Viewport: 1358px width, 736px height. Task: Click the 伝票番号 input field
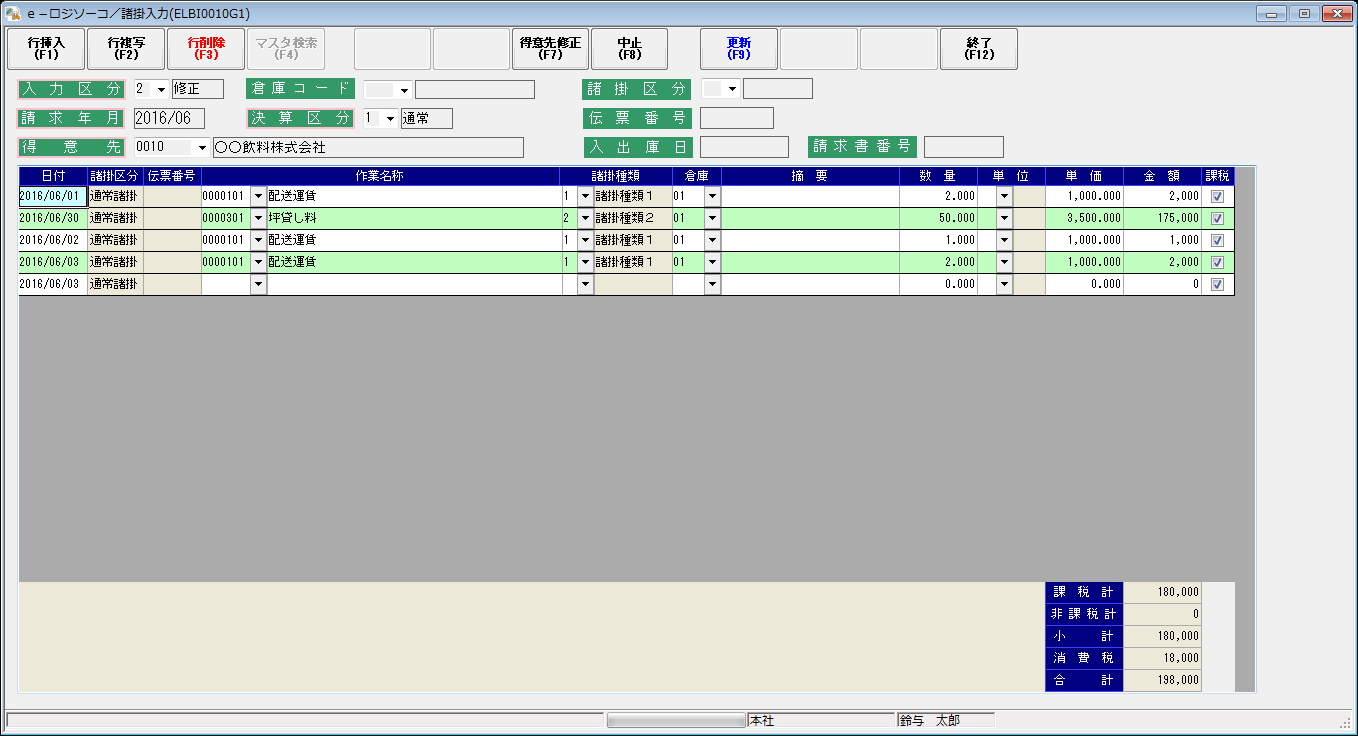point(736,118)
